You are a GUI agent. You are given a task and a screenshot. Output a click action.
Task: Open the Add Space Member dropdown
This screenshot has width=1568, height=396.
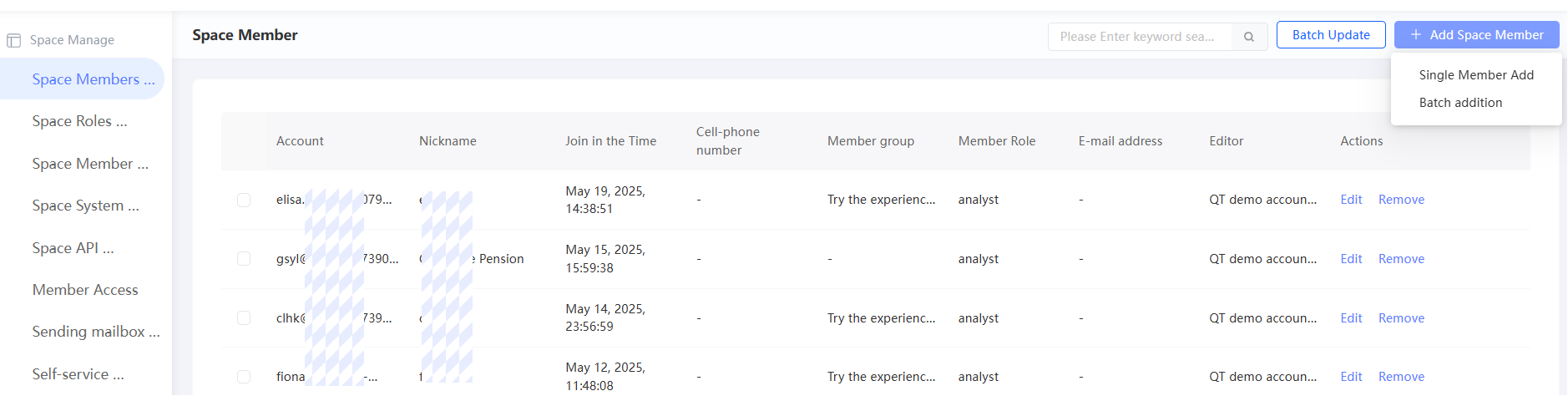tap(1476, 35)
